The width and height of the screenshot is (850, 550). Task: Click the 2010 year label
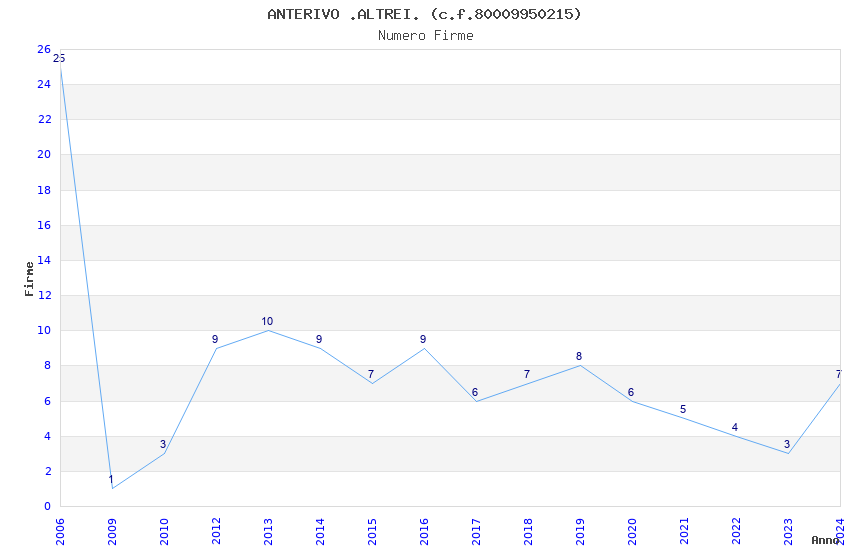click(x=164, y=532)
